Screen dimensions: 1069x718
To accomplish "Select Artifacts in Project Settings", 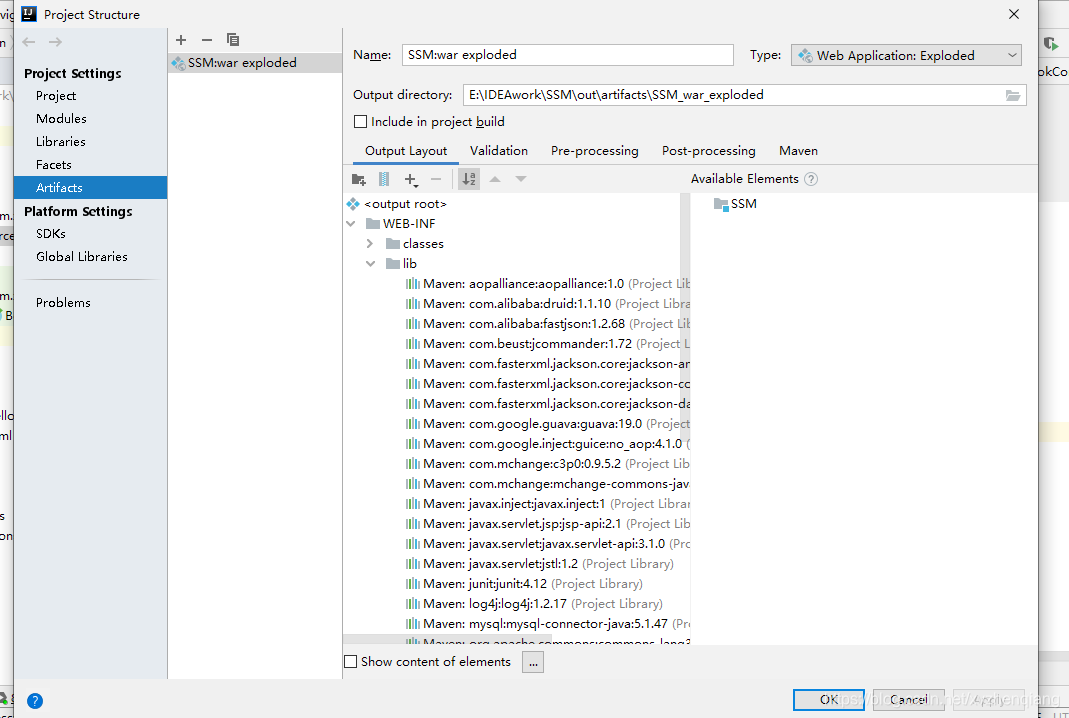I will pos(90,188).
